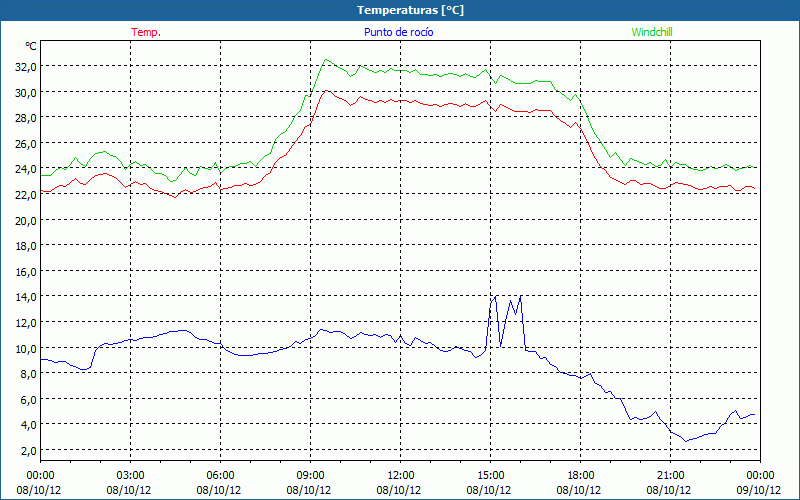
Task: Click the 2,0 y-axis value
Action: [x=28, y=451]
